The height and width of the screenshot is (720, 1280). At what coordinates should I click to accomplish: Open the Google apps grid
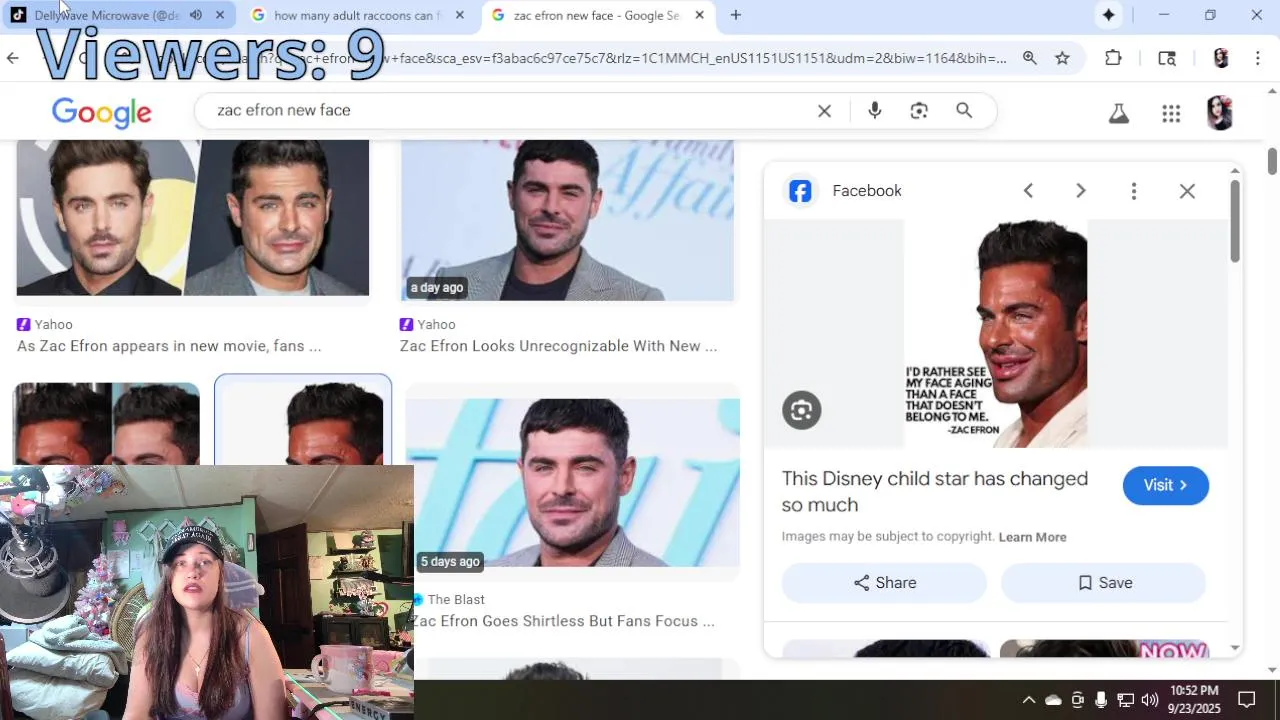click(1171, 113)
